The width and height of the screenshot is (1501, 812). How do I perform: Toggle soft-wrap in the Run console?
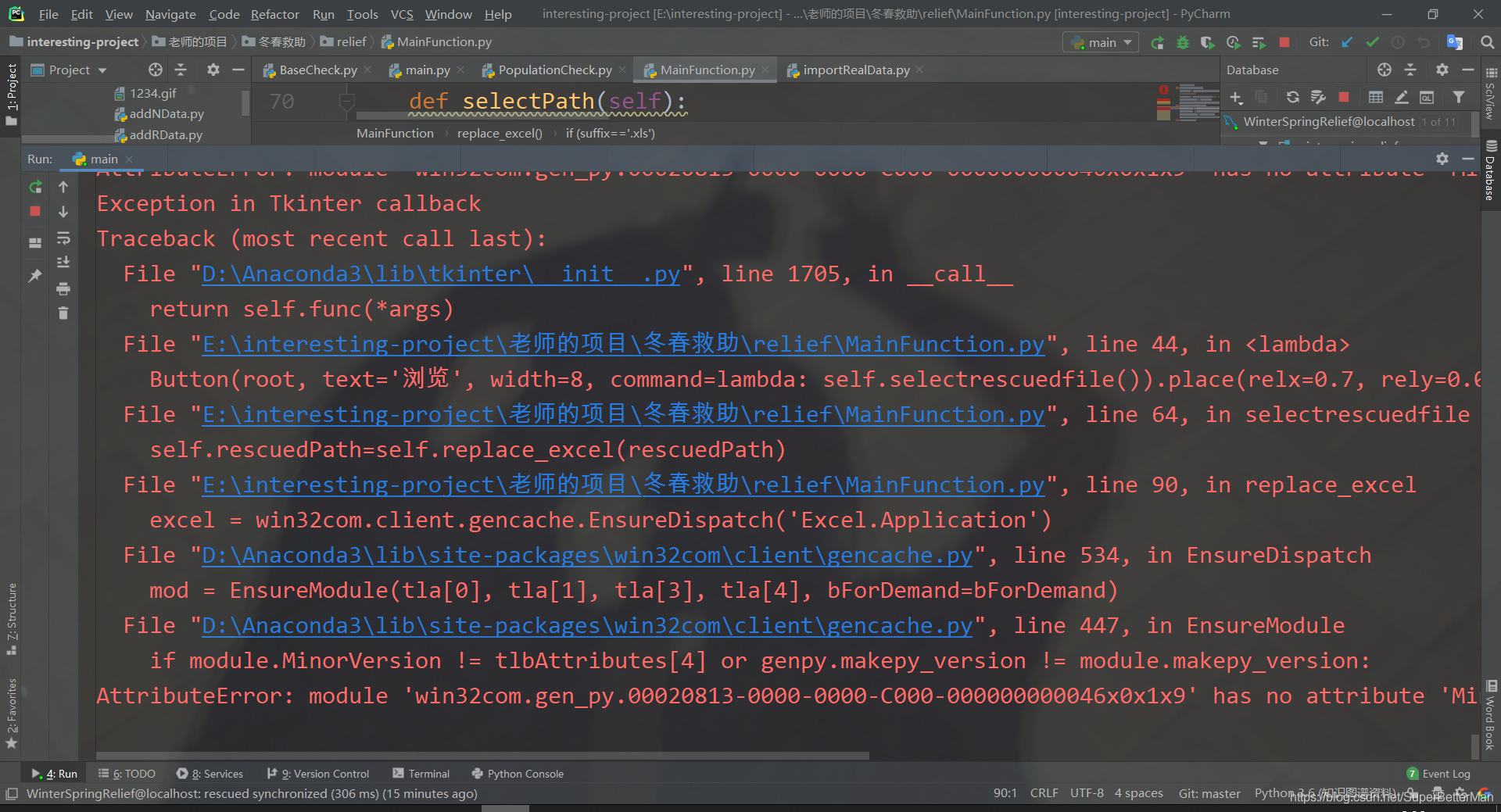point(64,238)
